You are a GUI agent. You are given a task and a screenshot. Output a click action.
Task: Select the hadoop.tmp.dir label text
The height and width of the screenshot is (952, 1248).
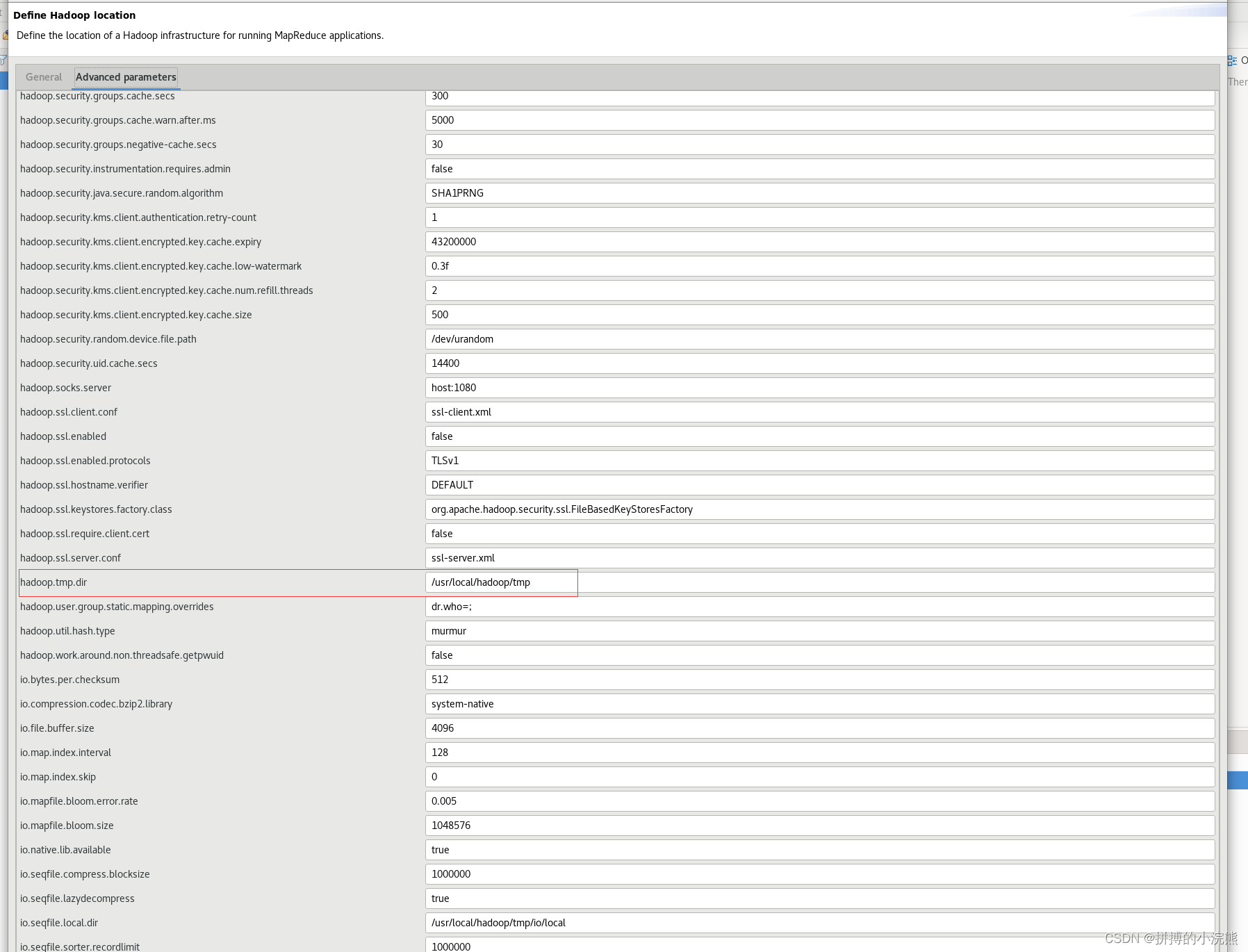click(54, 582)
